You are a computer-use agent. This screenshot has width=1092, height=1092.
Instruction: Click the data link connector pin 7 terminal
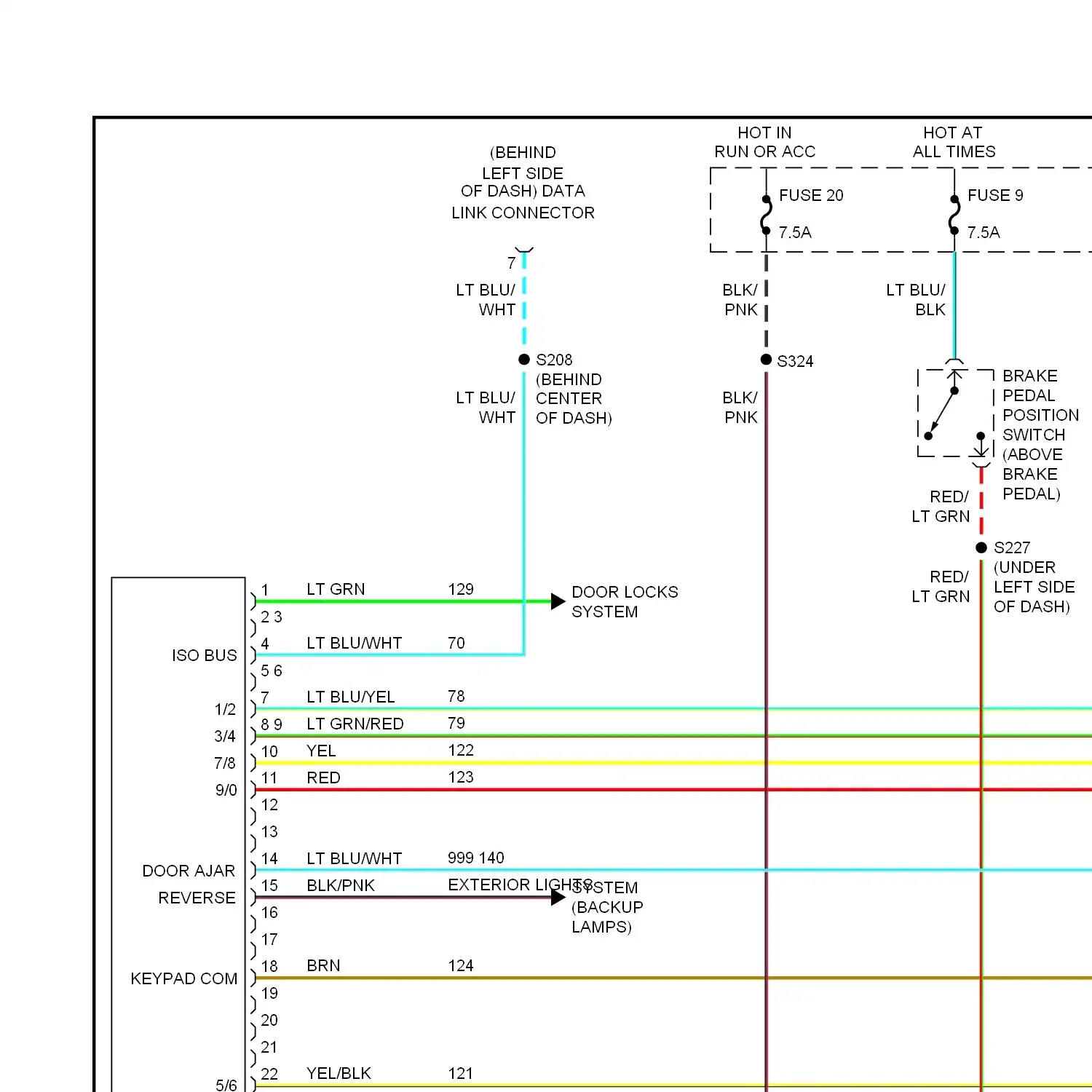pyautogui.click(x=524, y=251)
